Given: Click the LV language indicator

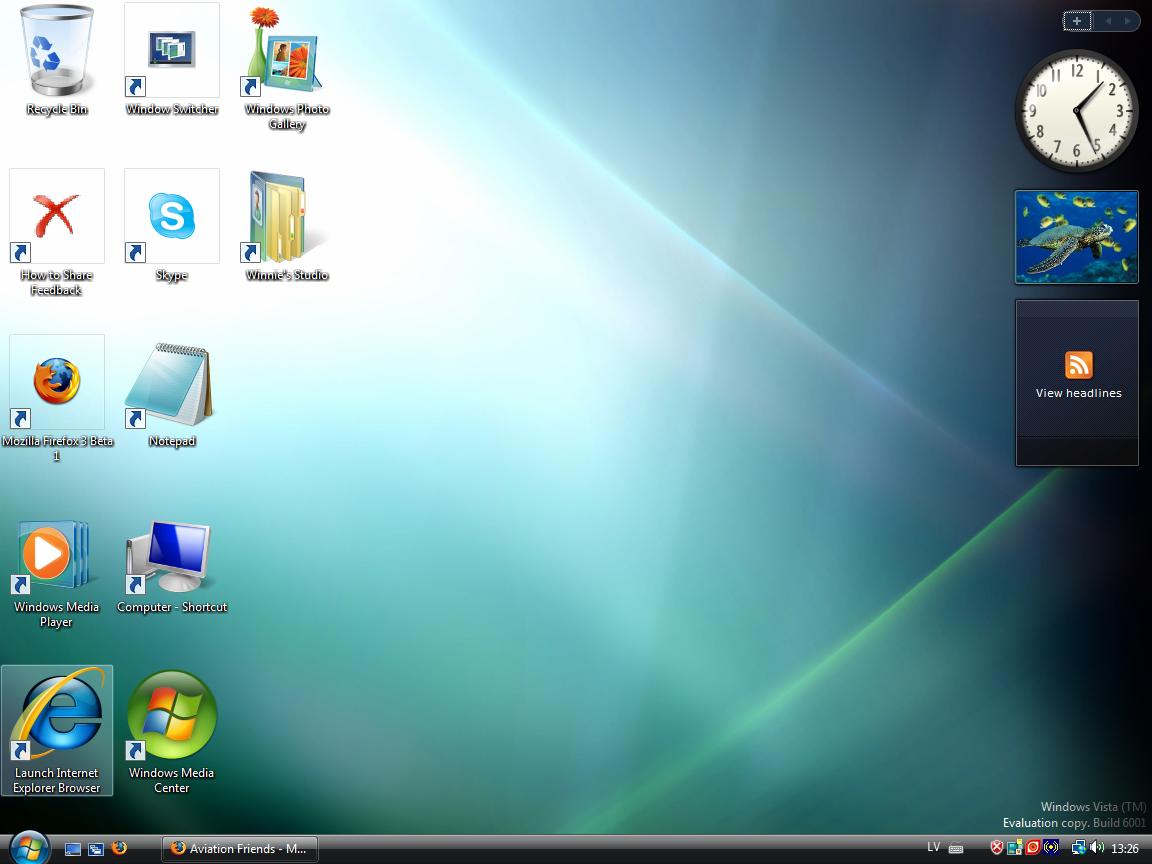Looking at the screenshot, I should point(933,847).
